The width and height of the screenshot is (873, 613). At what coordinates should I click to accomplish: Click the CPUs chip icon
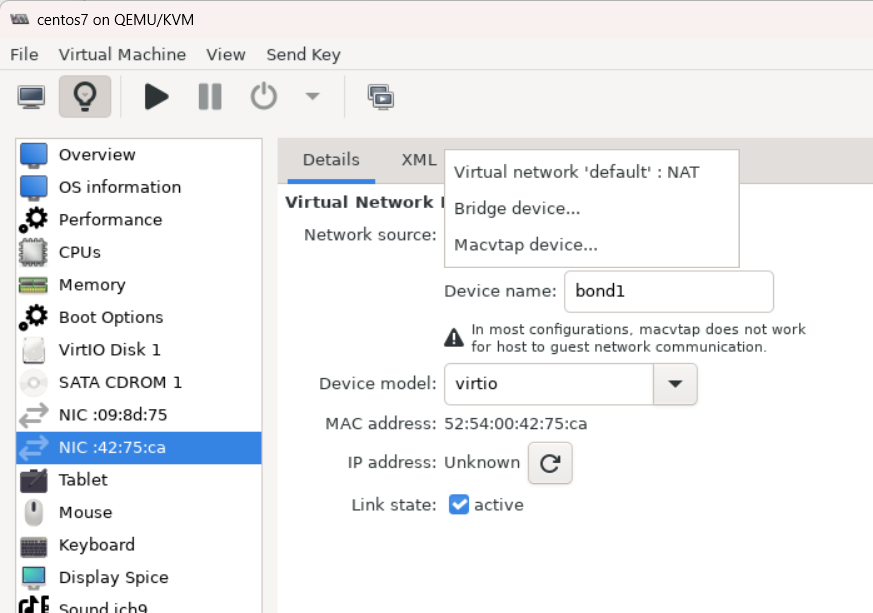33,252
